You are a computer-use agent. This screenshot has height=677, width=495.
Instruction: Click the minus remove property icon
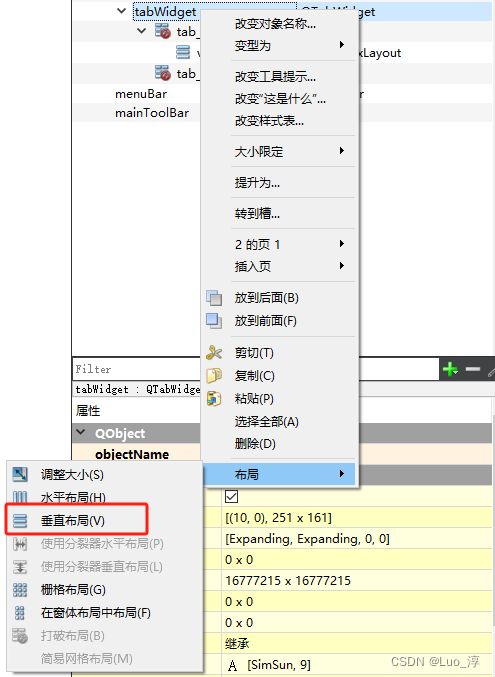(x=473, y=369)
